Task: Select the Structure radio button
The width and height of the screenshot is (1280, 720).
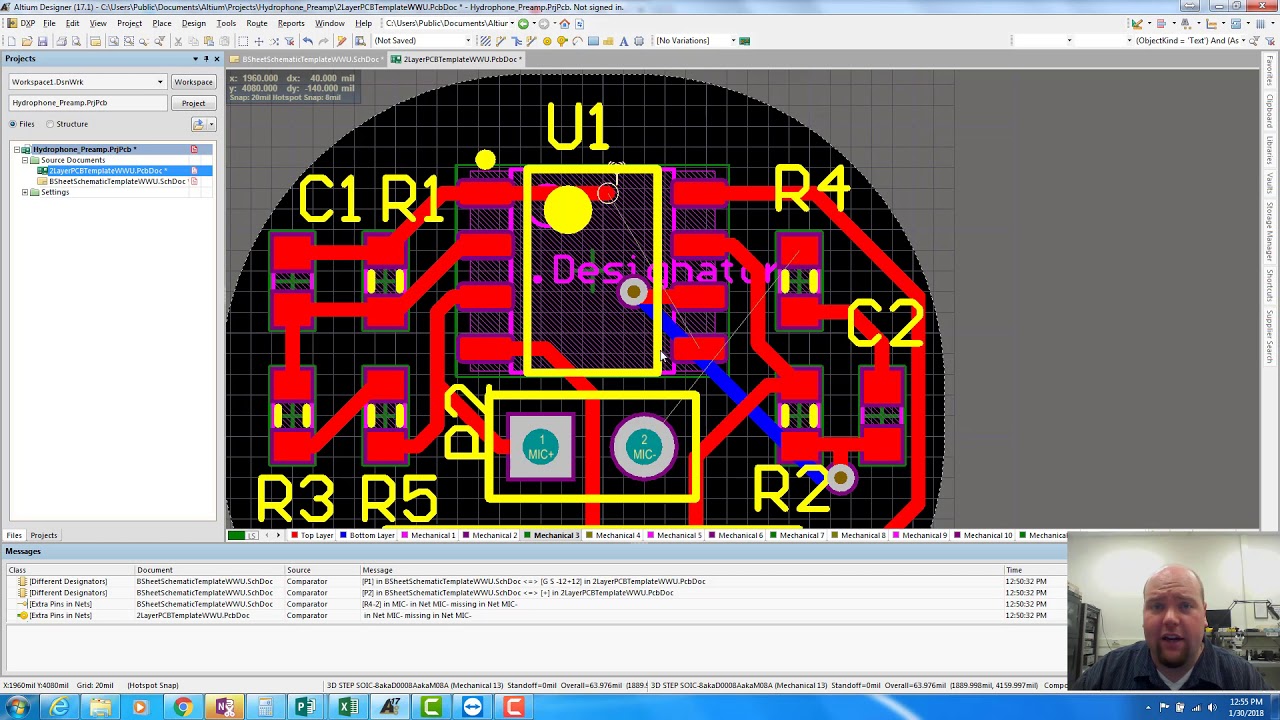Action: click(x=50, y=124)
